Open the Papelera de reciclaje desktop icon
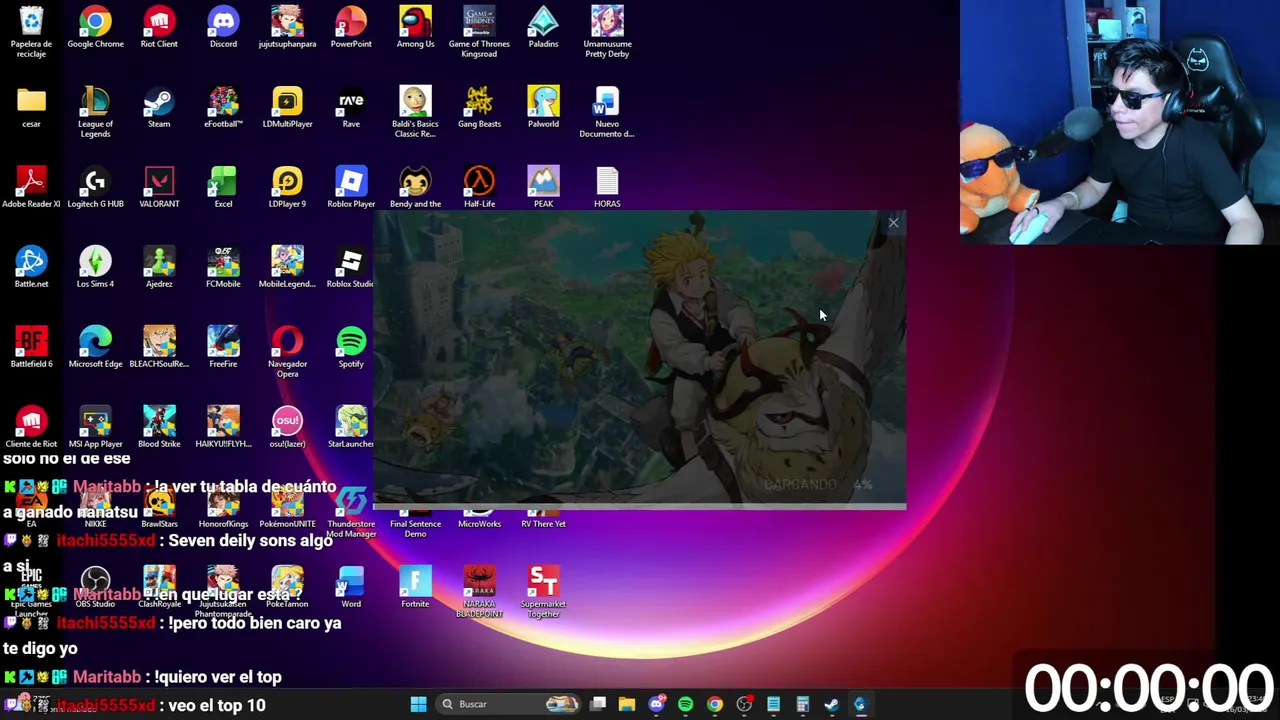1280x720 pixels. click(x=31, y=31)
